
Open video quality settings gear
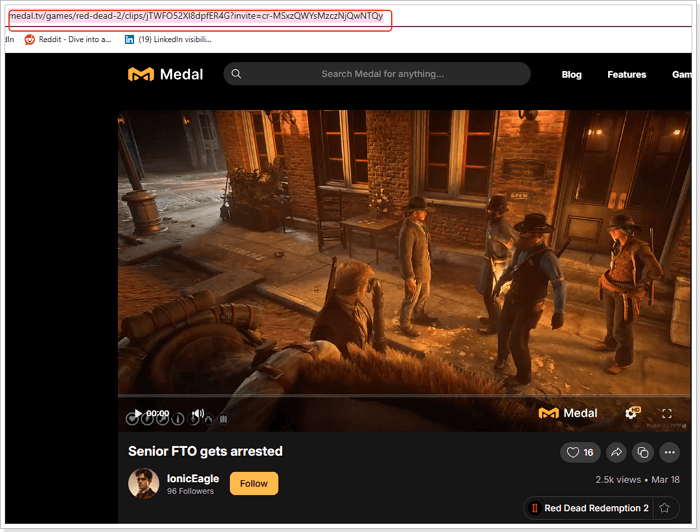click(x=631, y=413)
